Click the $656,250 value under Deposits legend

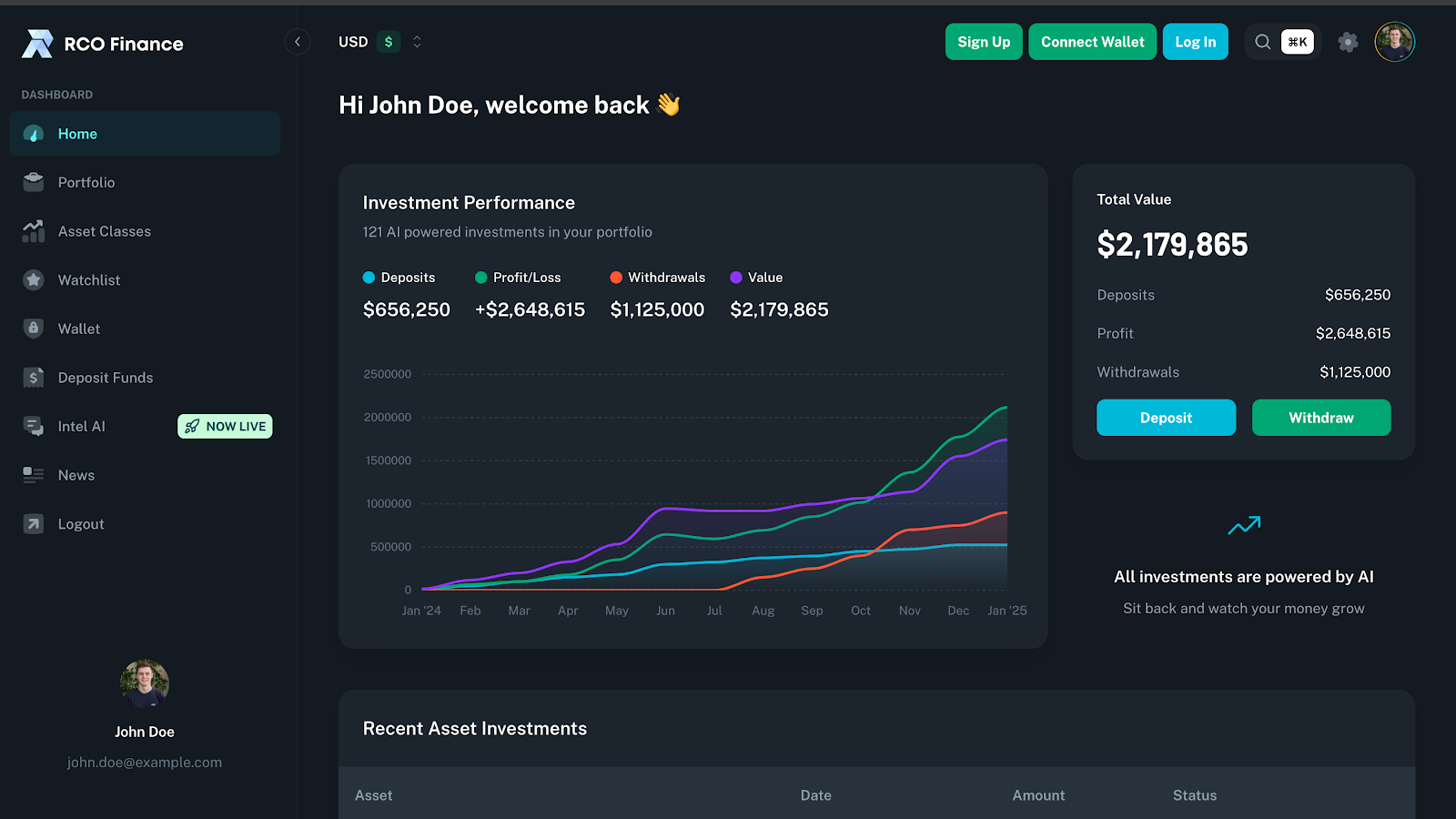click(407, 309)
